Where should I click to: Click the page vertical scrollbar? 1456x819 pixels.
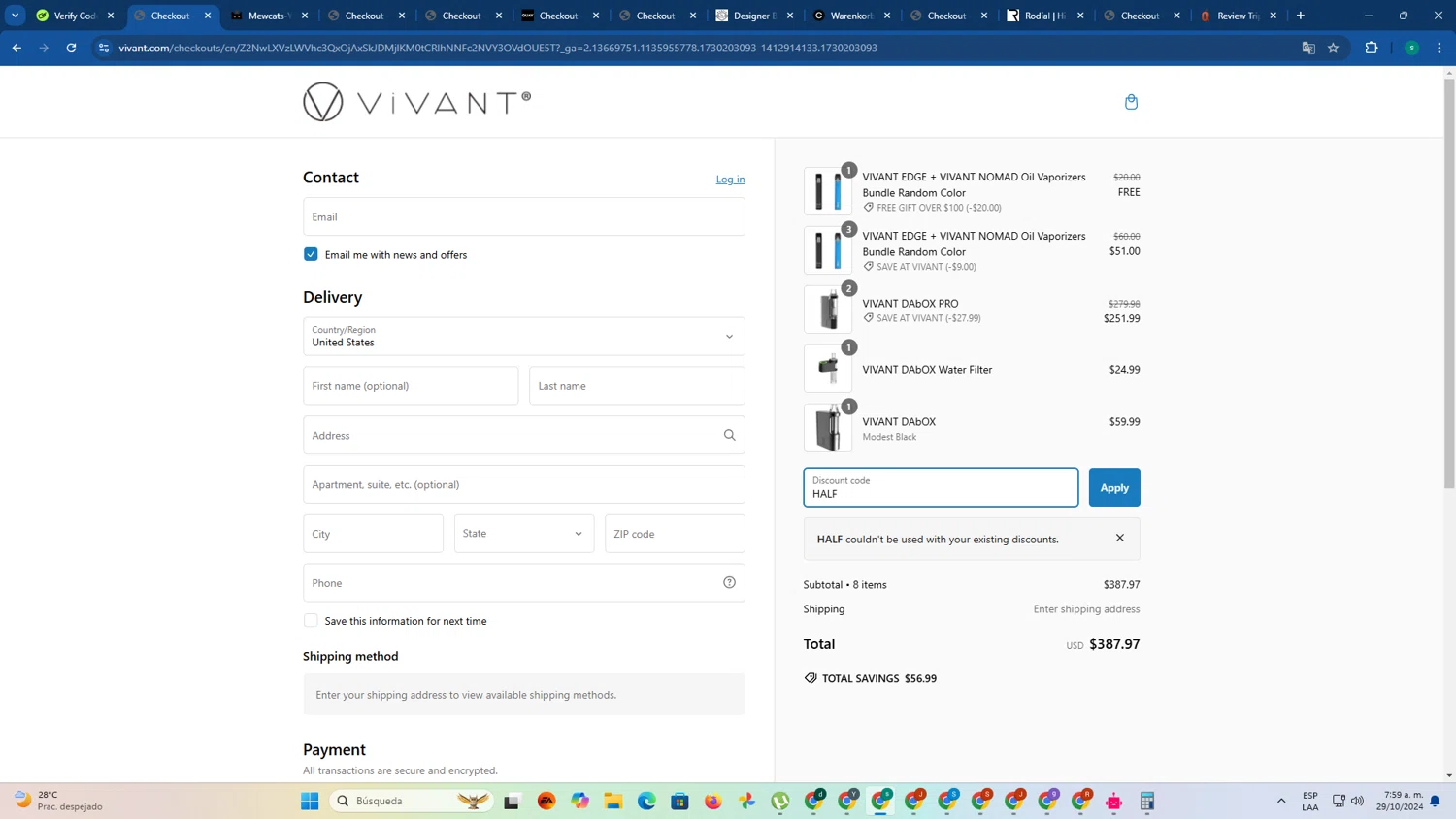[x=1449, y=281]
